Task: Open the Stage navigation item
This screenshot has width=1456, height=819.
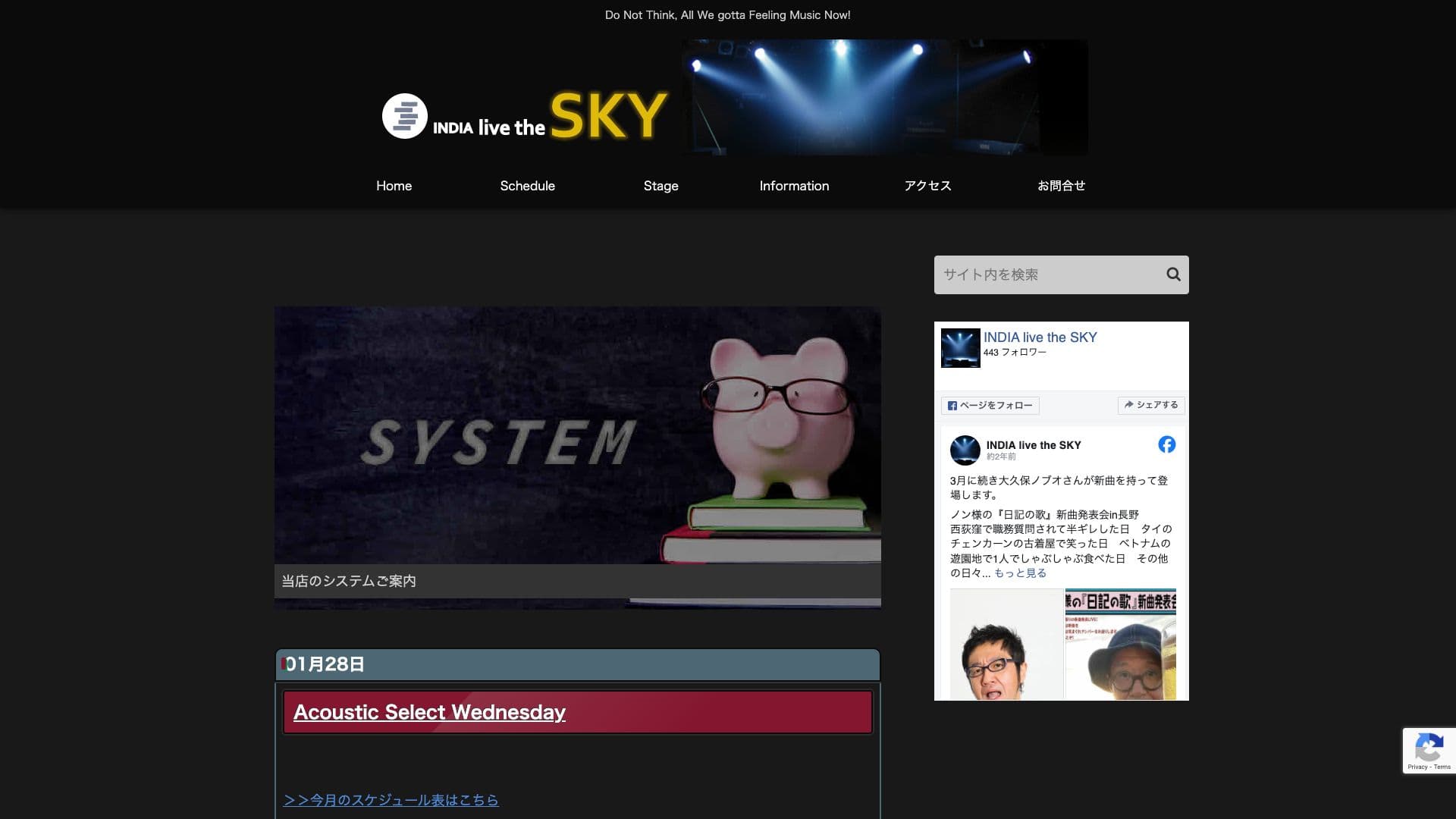Action: (661, 186)
